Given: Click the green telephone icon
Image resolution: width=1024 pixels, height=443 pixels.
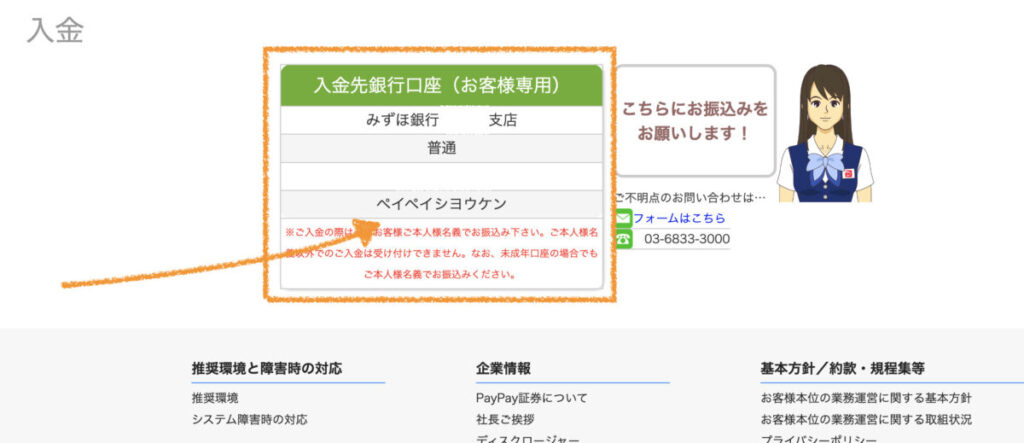Looking at the screenshot, I should click(x=623, y=239).
